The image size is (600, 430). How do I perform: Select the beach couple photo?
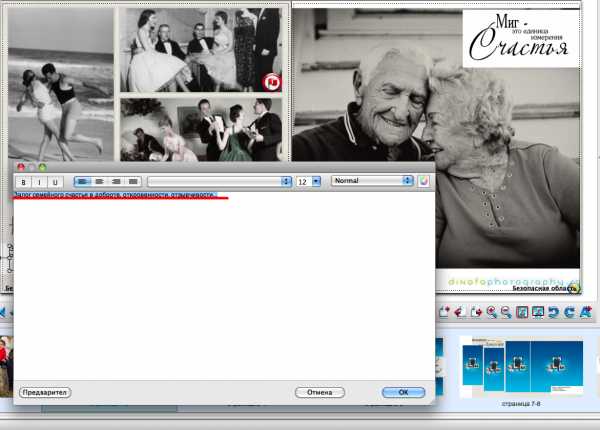coord(60,84)
